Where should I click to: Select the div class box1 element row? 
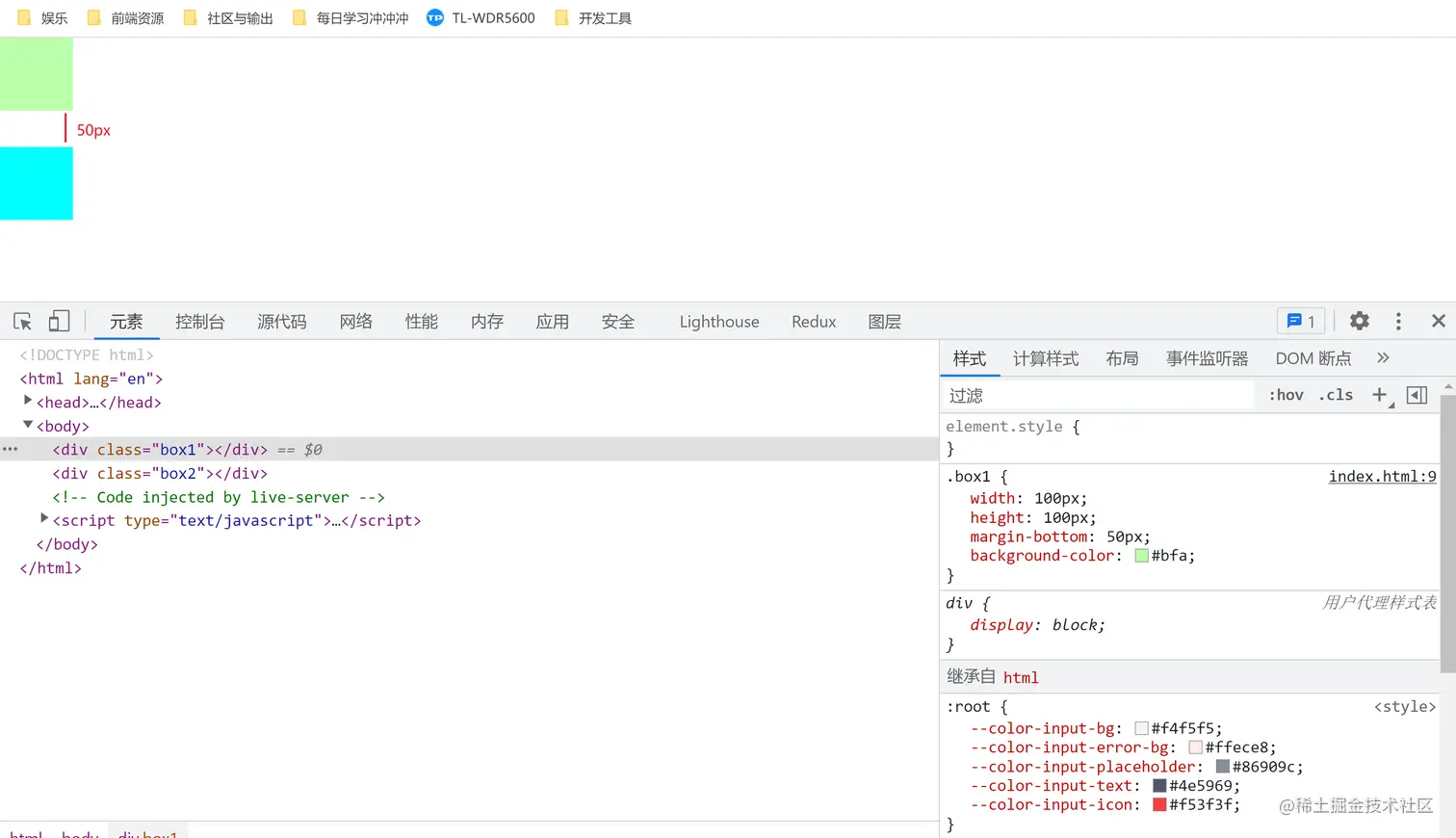469,449
